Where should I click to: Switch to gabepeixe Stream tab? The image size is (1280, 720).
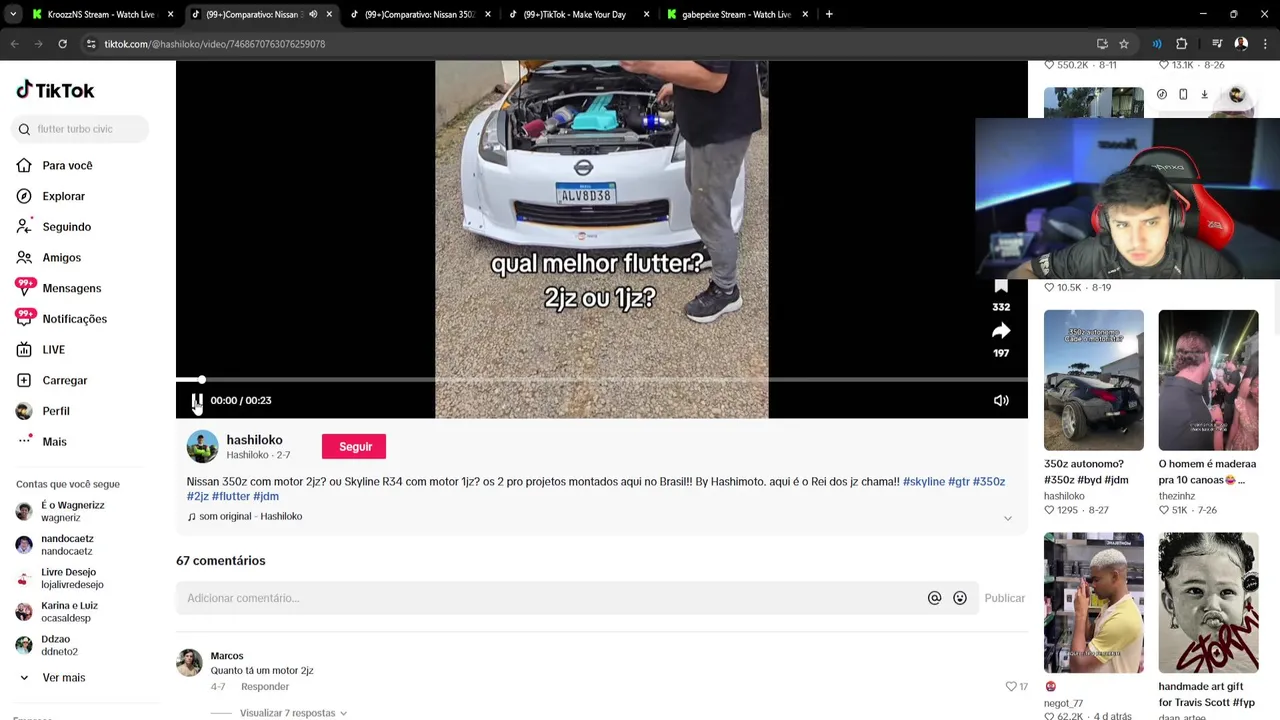pos(735,14)
